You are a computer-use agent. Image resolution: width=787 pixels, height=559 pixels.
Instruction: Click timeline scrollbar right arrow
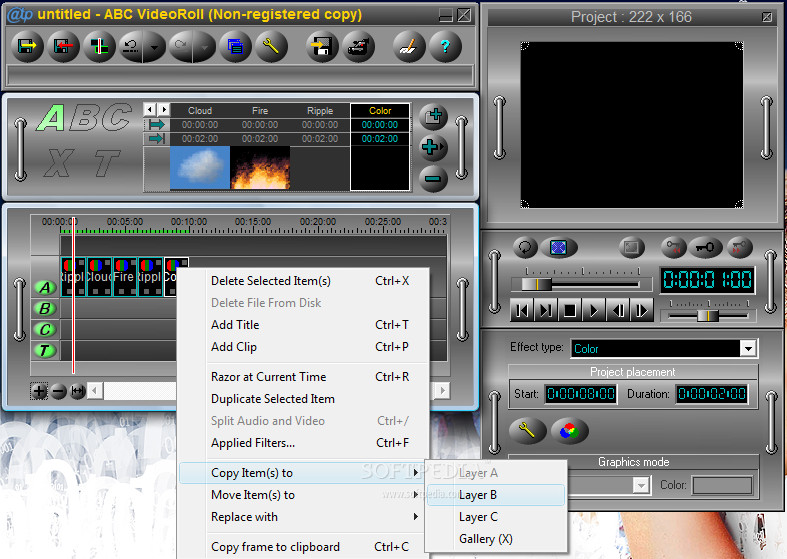click(442, 391)
